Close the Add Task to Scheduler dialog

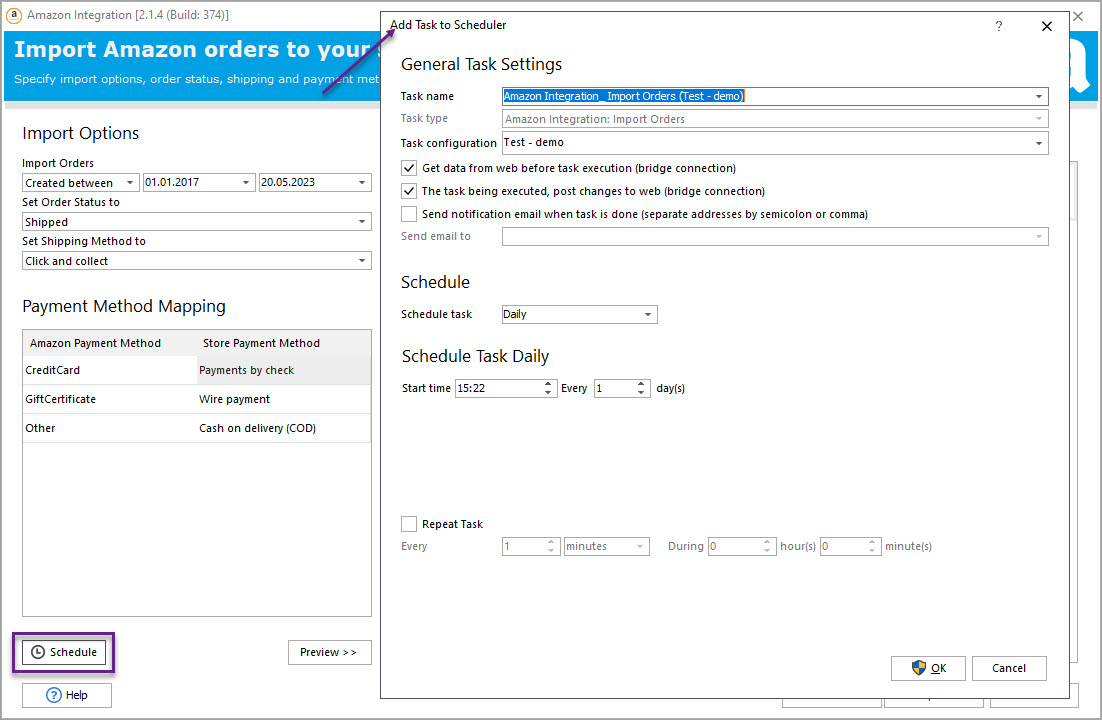tap(1047, 26)
